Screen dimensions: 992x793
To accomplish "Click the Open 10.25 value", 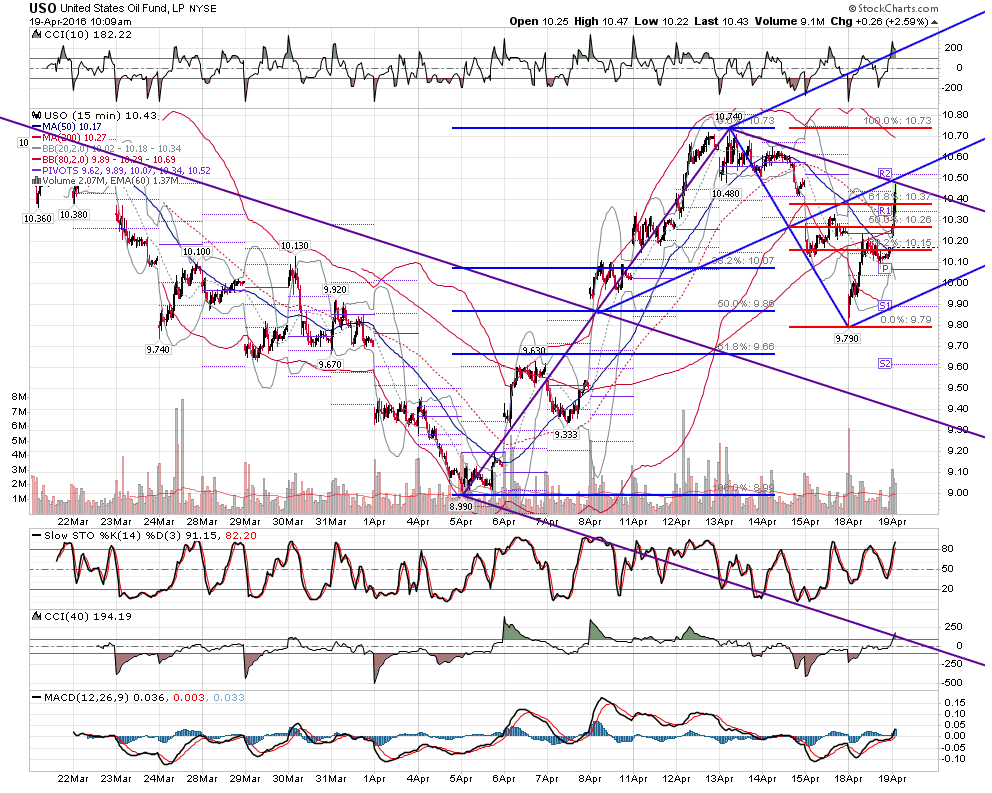I will pyautogui.click(x=538, y=22).
